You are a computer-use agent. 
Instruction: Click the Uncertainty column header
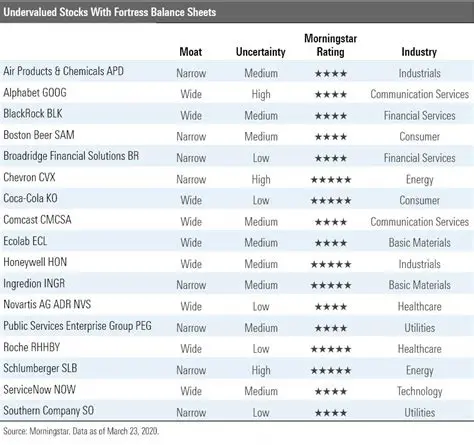point(261,52)
